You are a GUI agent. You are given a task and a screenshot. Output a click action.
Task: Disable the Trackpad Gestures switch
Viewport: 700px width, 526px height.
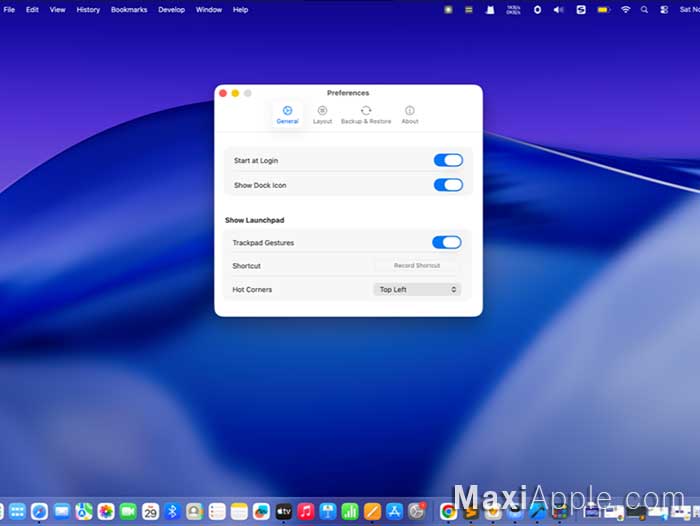click(447, 242)
